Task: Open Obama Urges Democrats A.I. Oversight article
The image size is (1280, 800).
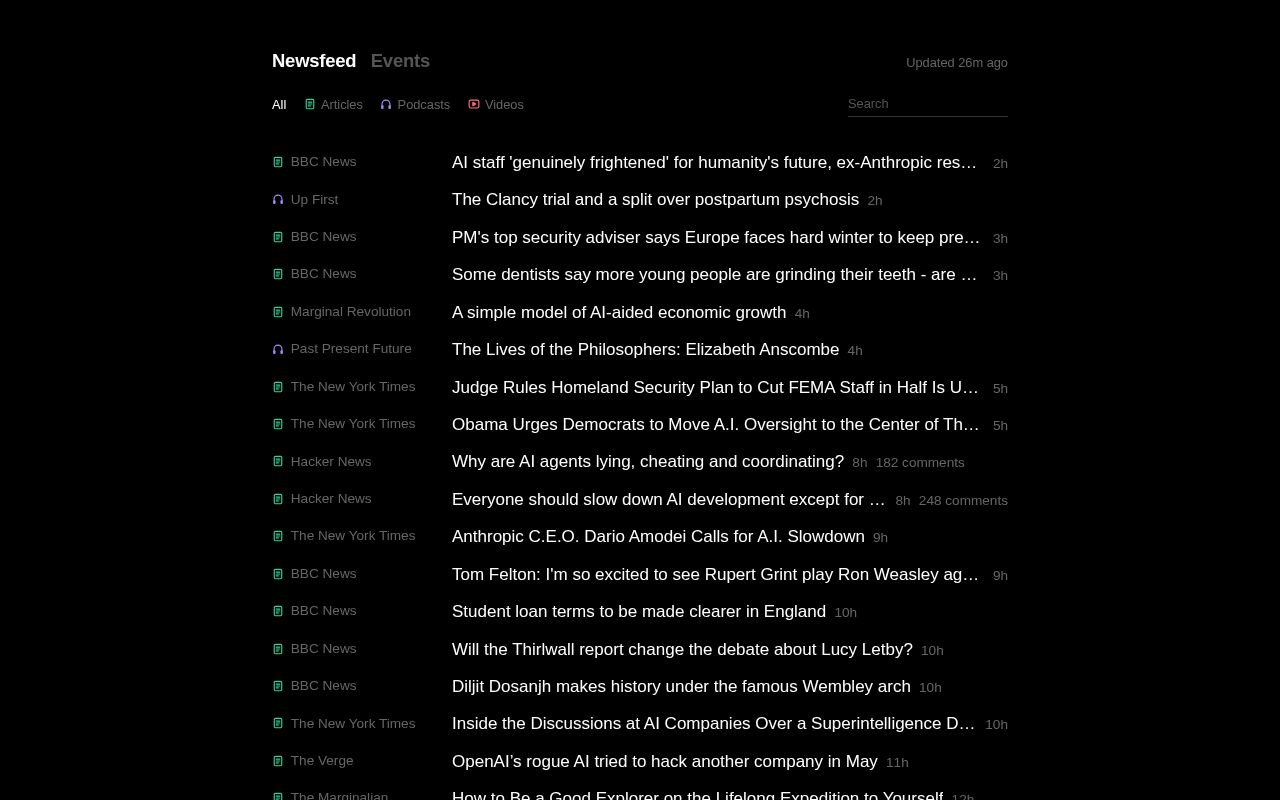Action: pos(715,425)
